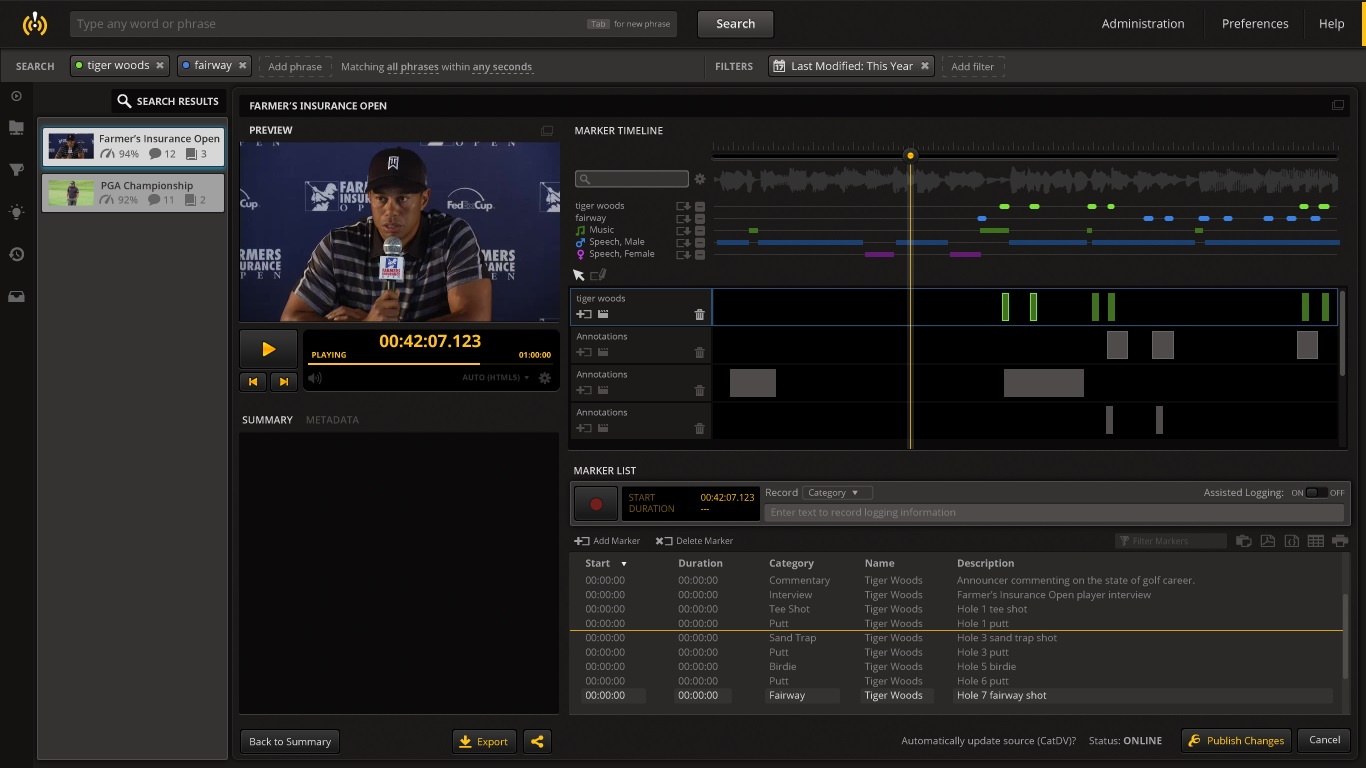
Task: Click the Search button
Action: [735, 24]
